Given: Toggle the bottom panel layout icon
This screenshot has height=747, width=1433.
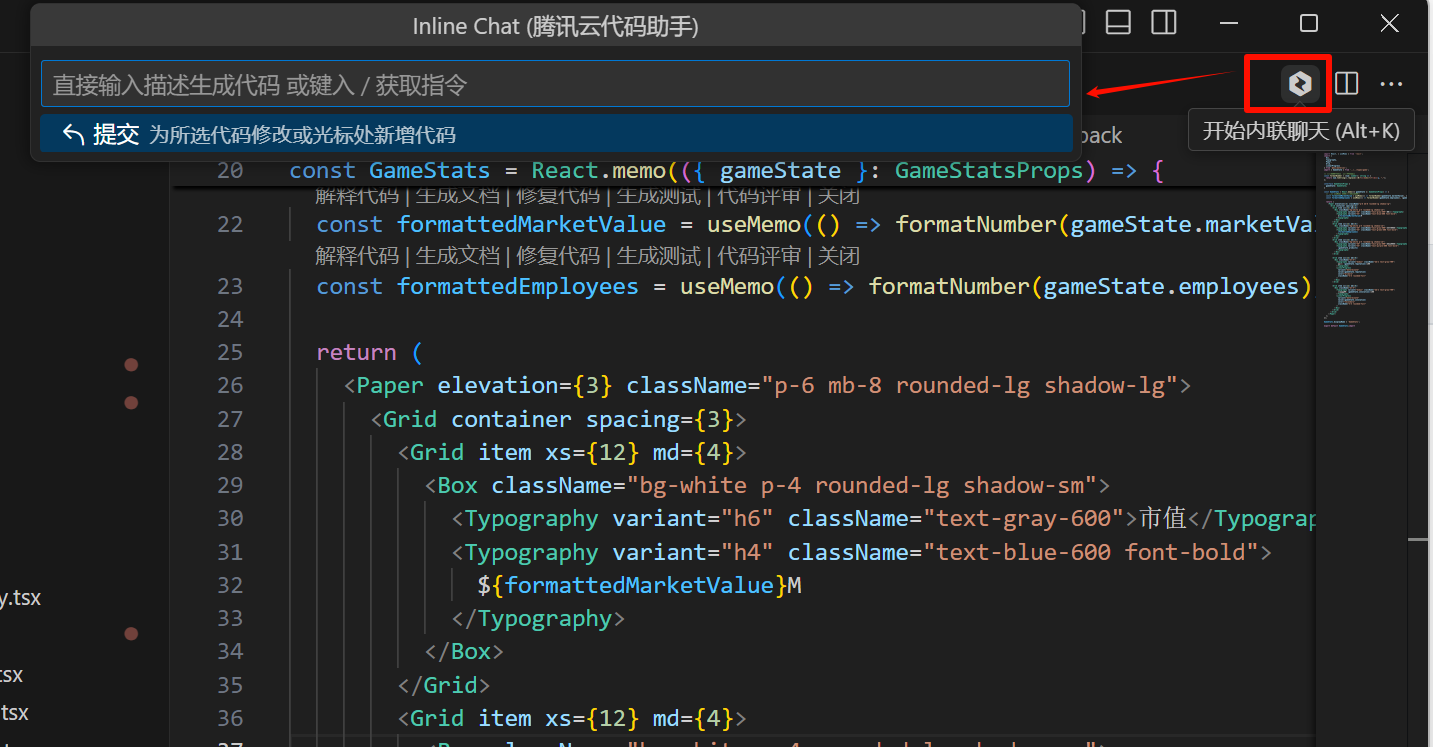Looking at the screenshot, I should click(1118, 22).
